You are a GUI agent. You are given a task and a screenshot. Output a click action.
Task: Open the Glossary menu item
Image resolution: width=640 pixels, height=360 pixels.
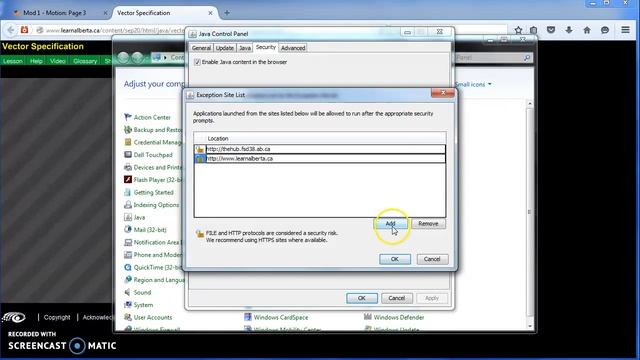[85, 61]
